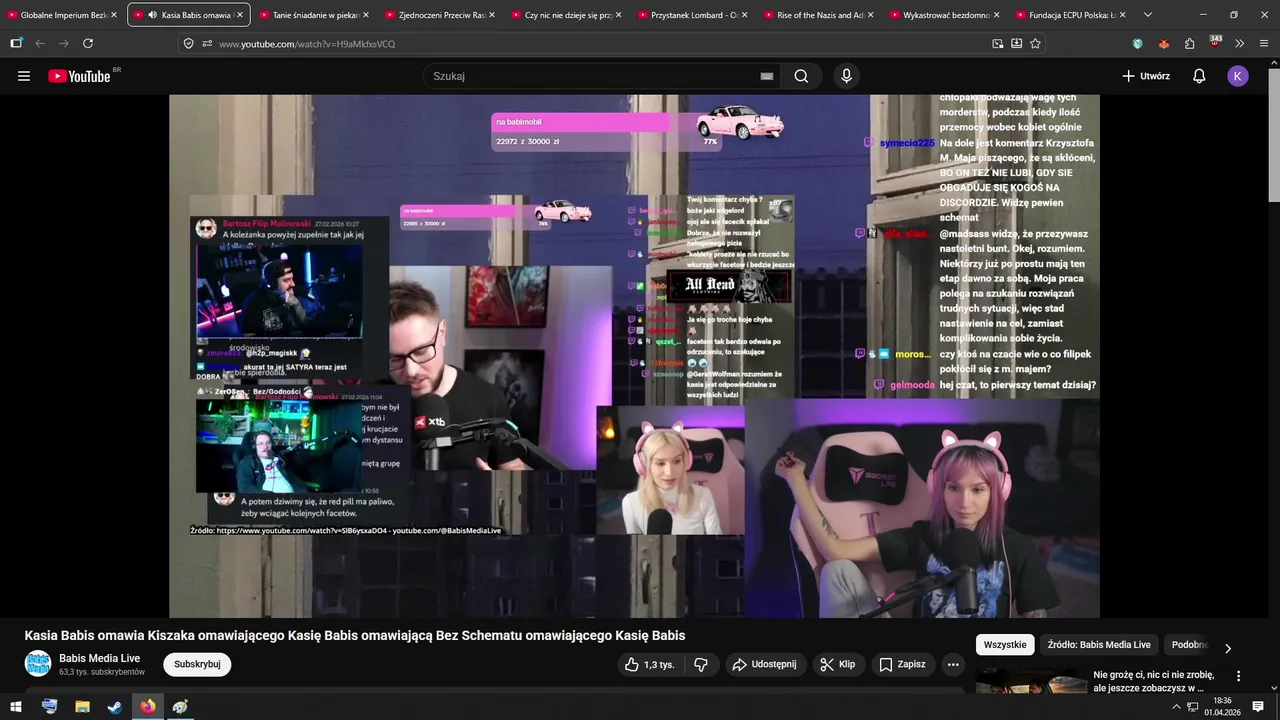Save the video with Zapisz
1280x720 pixels.
click(902, 664)
